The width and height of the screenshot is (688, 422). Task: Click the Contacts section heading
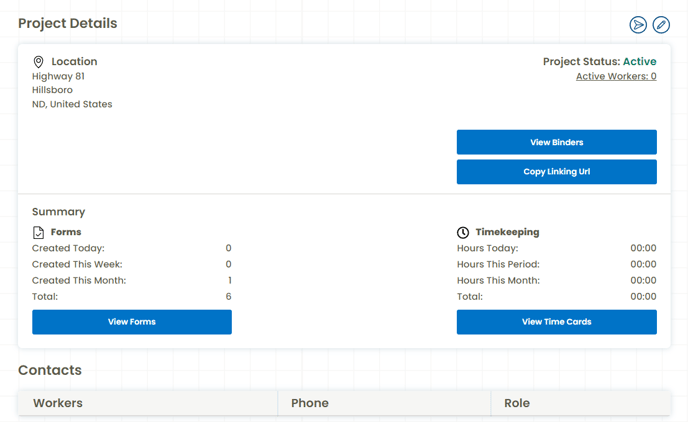[50, 370]
